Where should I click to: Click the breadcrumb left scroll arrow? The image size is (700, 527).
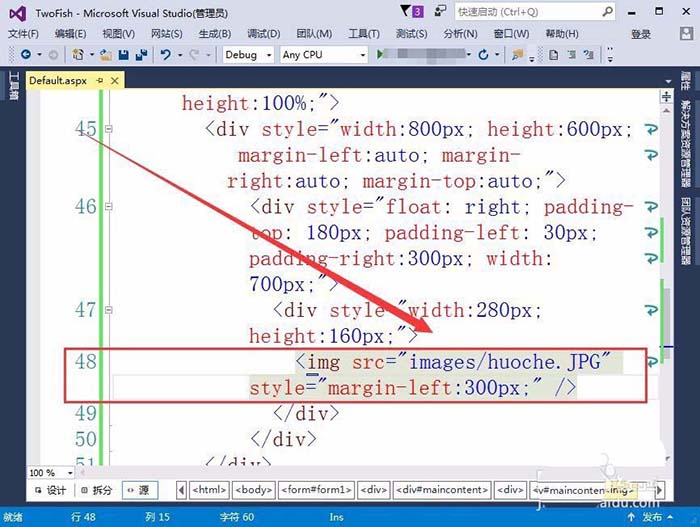pyautogui.click(x=181, y=490)
